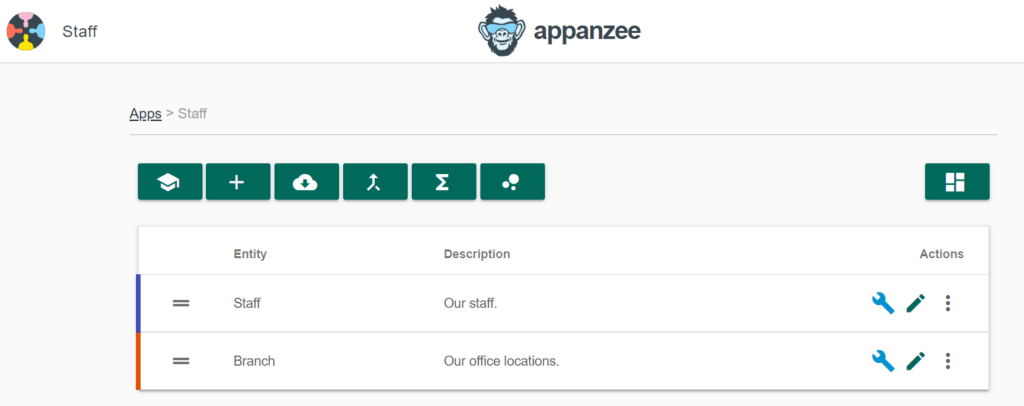Click the drag handle of Staff row
This screenshot has width=1024, height=406.
181,303
